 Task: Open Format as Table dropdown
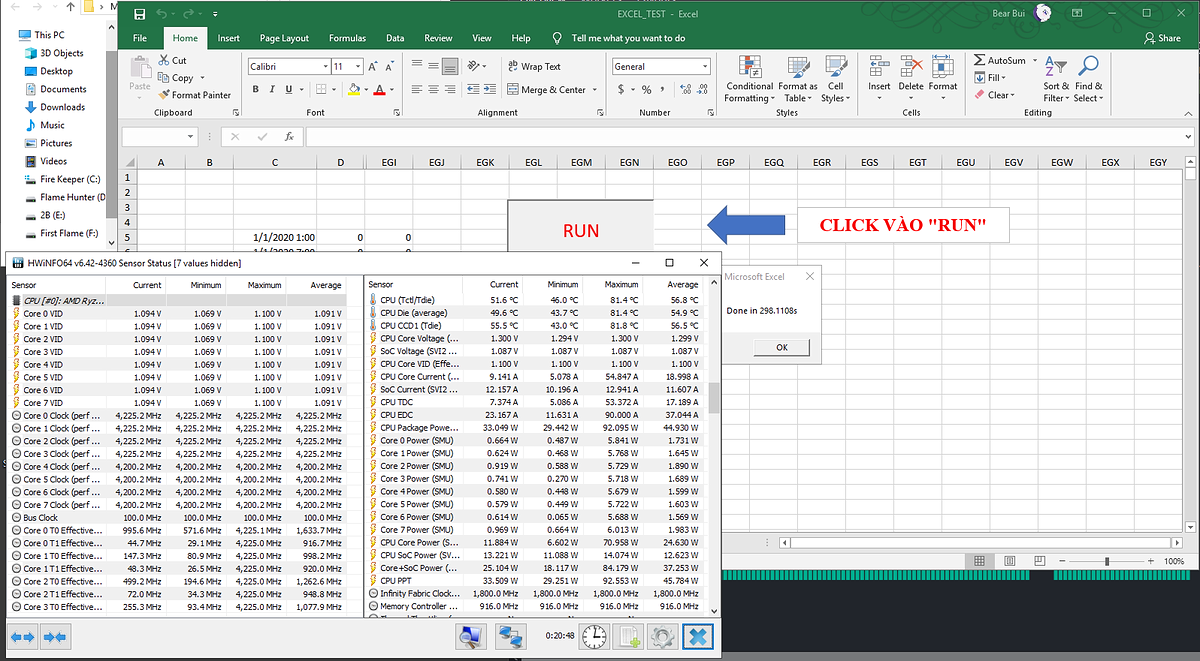798,78
